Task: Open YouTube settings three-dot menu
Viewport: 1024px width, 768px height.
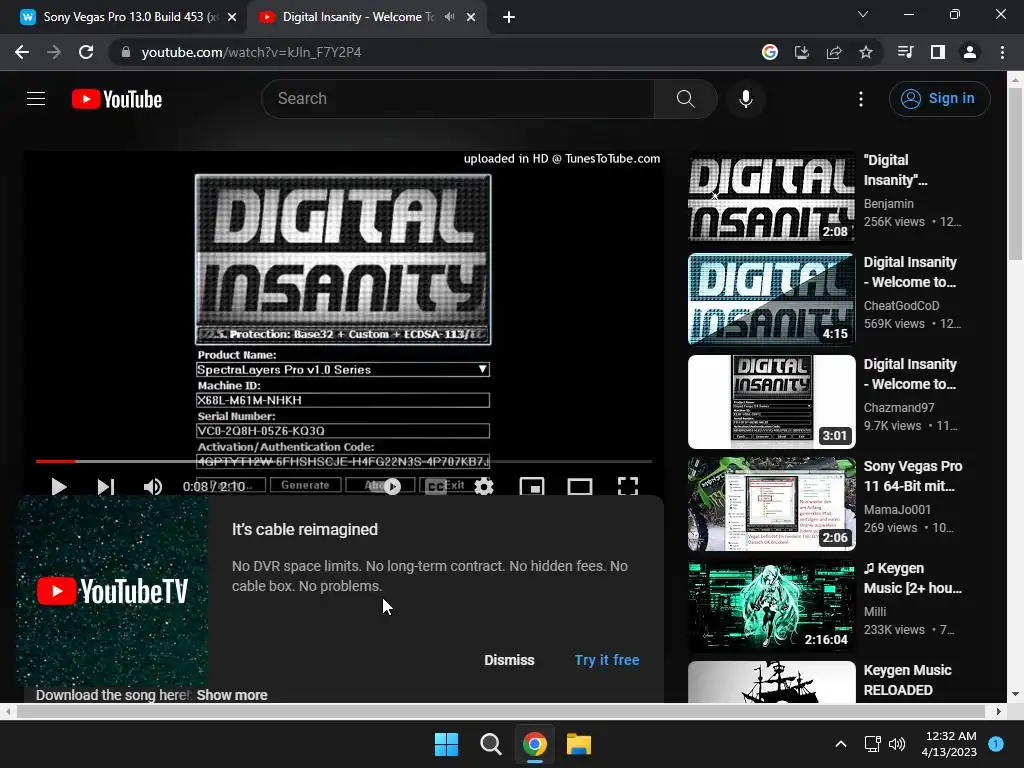Action: (x=861, y=99)
